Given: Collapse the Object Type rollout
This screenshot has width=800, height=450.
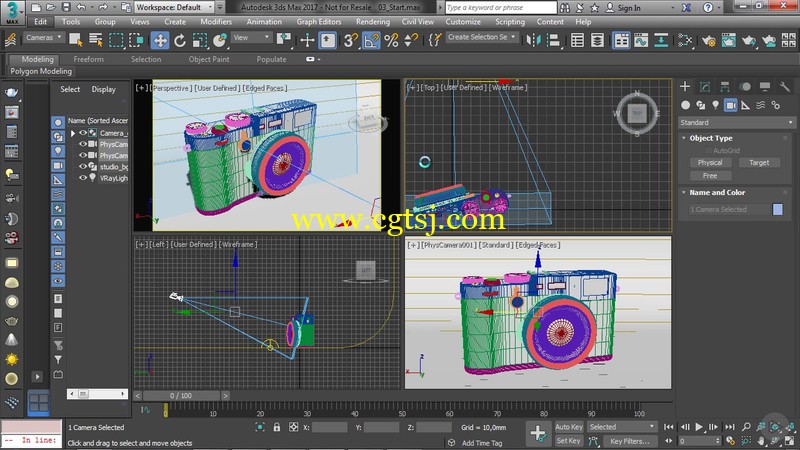Looking at the screenshot, I should (x=684, y=138).
